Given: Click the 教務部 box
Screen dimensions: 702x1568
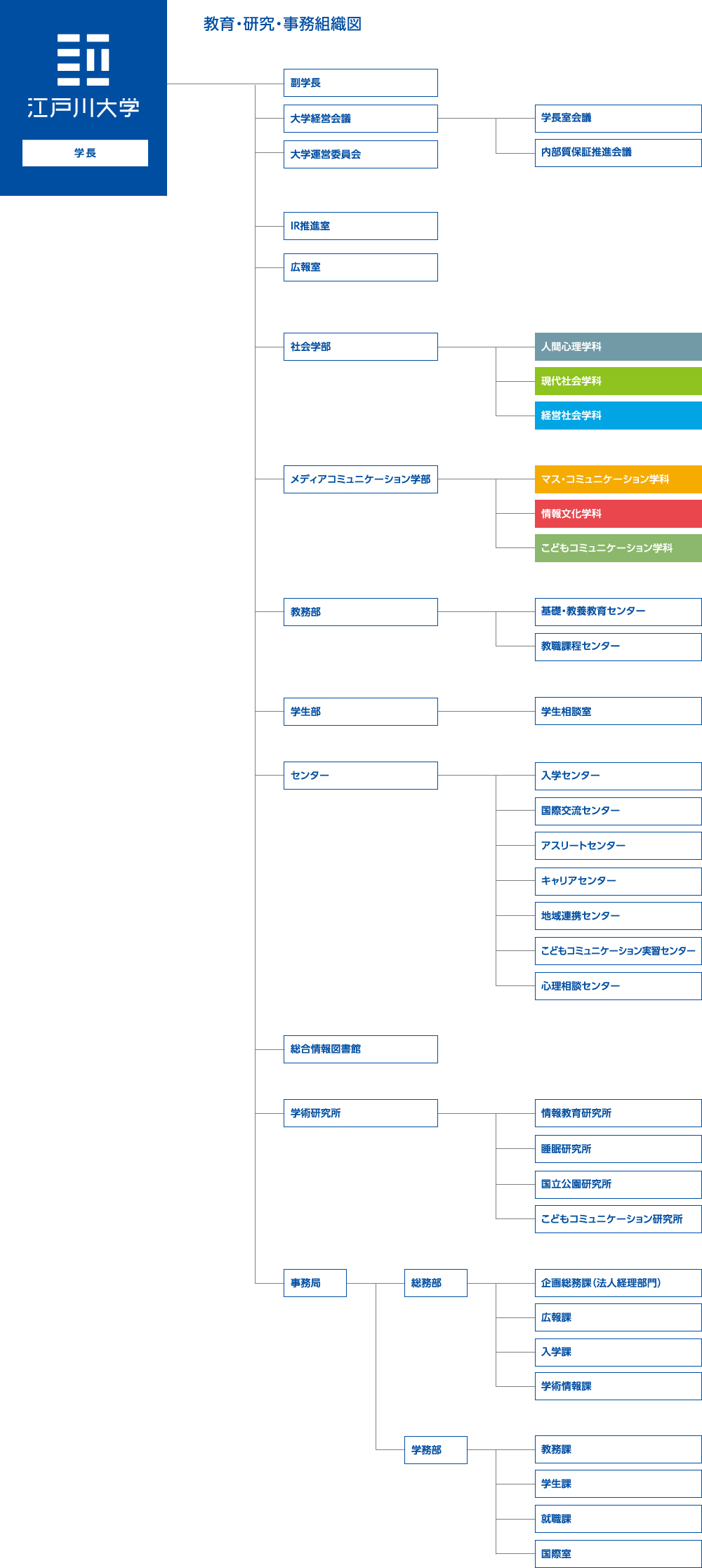Looking at the screenshot, I should click(x=361, y=612).
